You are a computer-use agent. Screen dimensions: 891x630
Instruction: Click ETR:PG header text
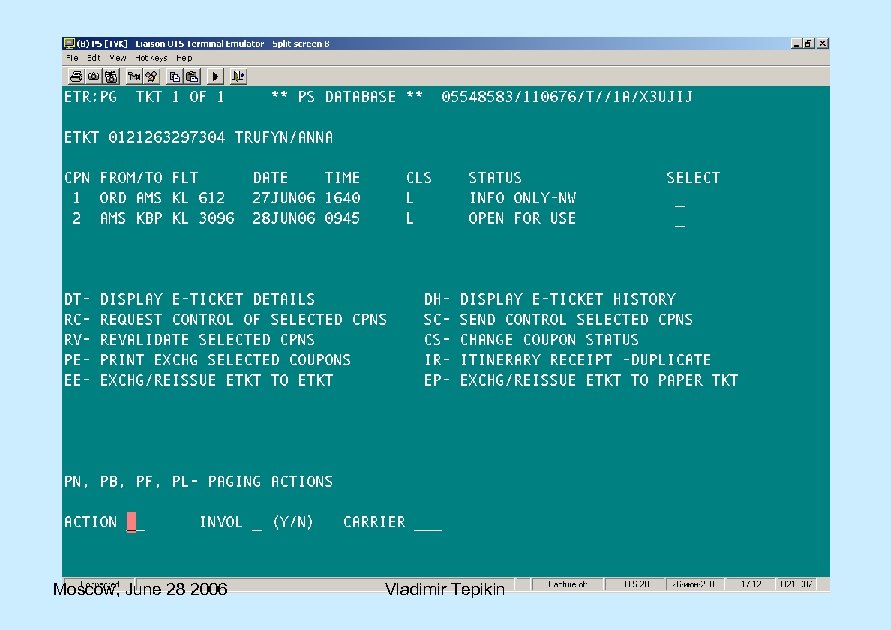click(x=90, y=97)
